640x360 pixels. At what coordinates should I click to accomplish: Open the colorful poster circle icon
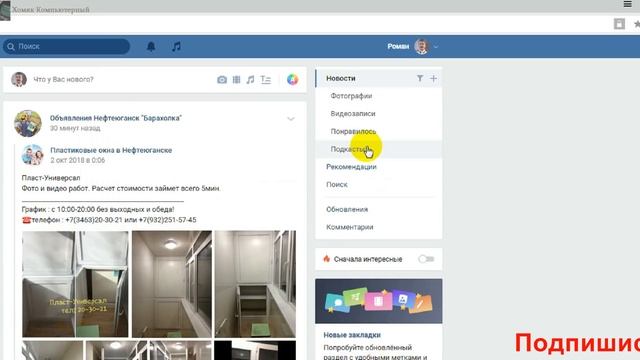click(x=292, y=80)
